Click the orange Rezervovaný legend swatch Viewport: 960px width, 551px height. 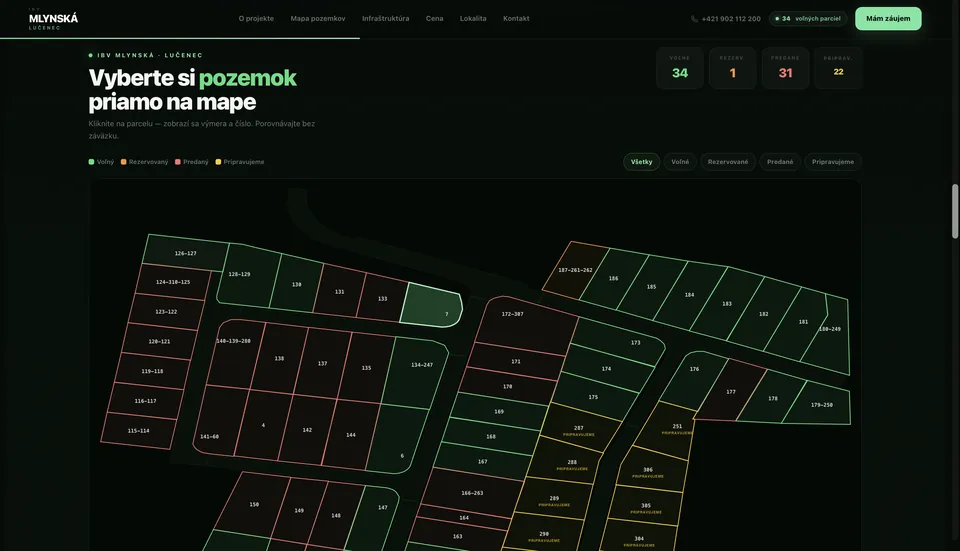[124, 162]
